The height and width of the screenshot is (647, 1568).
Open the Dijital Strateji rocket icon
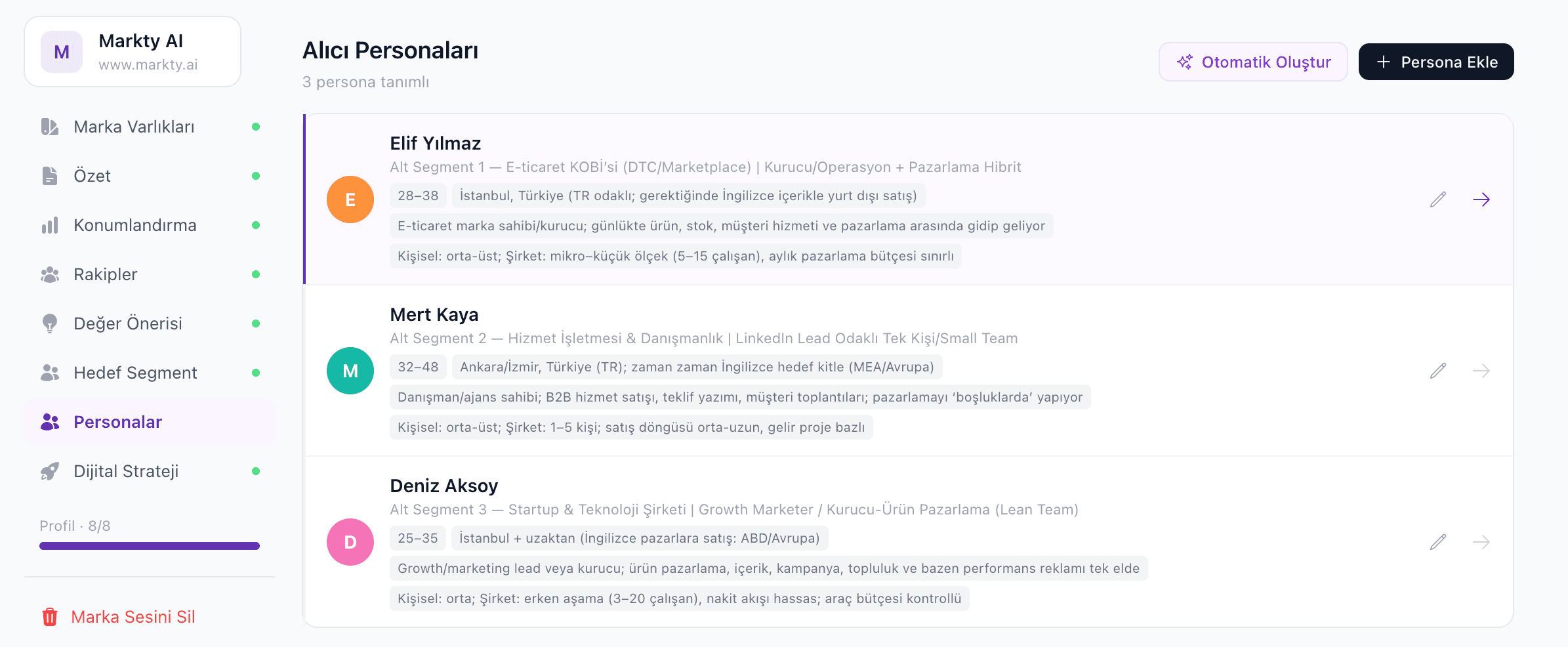[x=49, y=471]
